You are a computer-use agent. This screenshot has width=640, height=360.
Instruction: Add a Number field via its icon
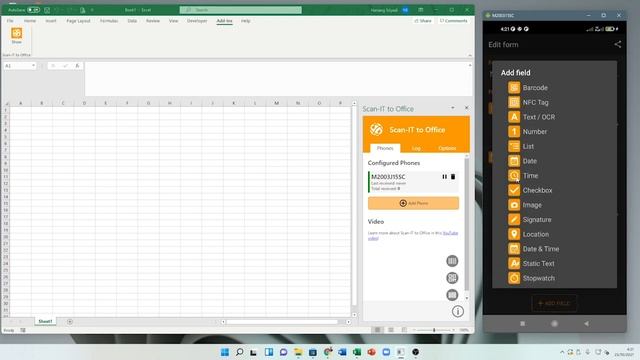(x=514, y=131)
